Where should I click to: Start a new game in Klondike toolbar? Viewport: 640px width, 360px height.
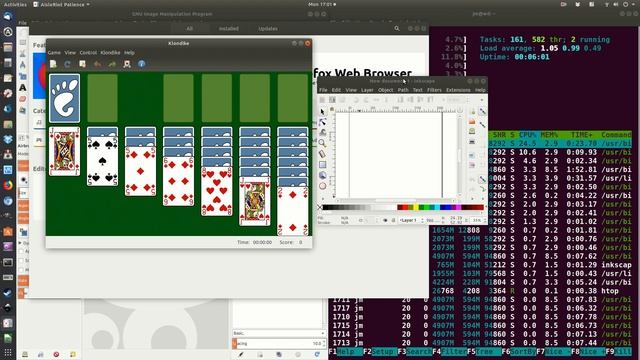coord(53,64)
